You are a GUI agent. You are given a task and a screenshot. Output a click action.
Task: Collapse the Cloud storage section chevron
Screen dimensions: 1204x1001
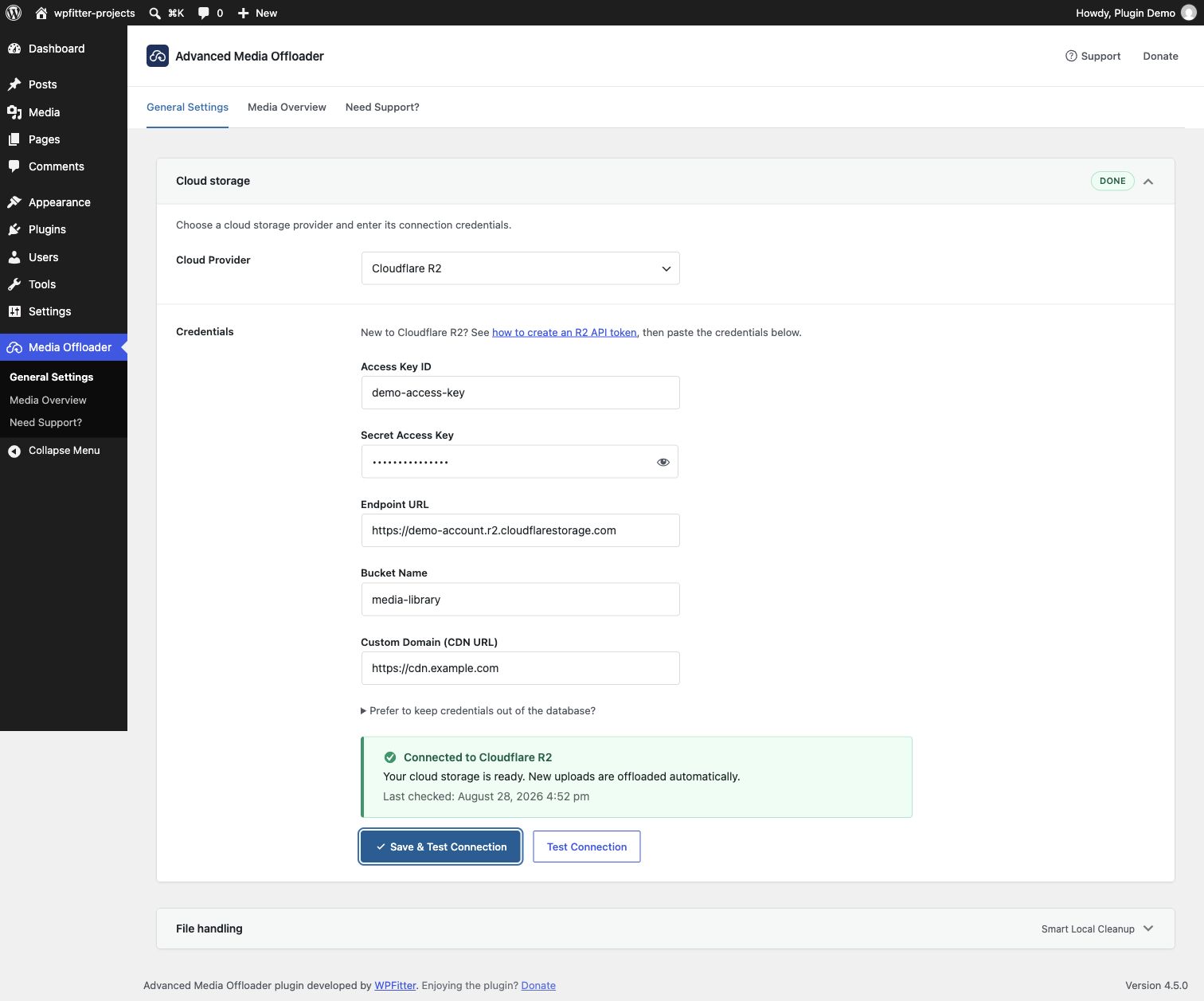[x=1148, y=182]
